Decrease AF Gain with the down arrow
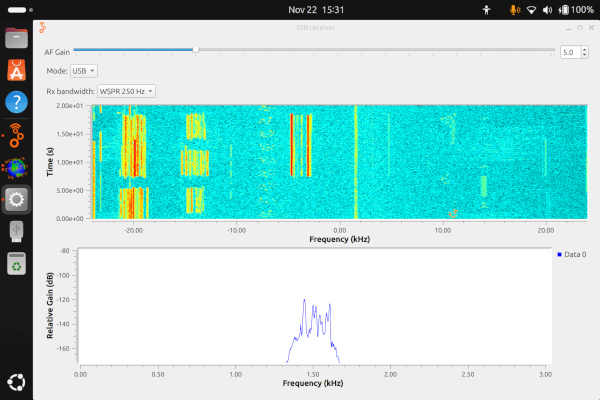 click(x=584, y=55)
